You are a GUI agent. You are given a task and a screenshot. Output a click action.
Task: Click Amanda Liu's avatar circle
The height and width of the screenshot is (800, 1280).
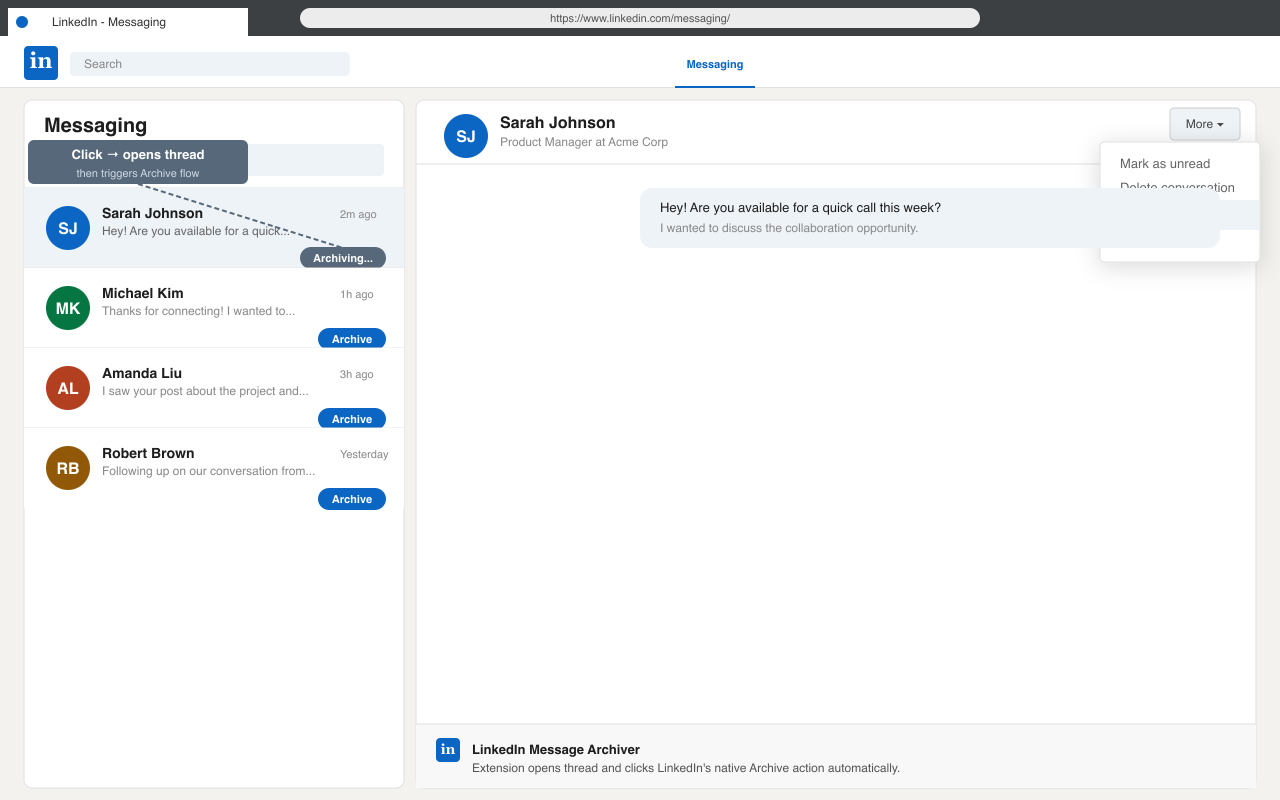[67, 388]
